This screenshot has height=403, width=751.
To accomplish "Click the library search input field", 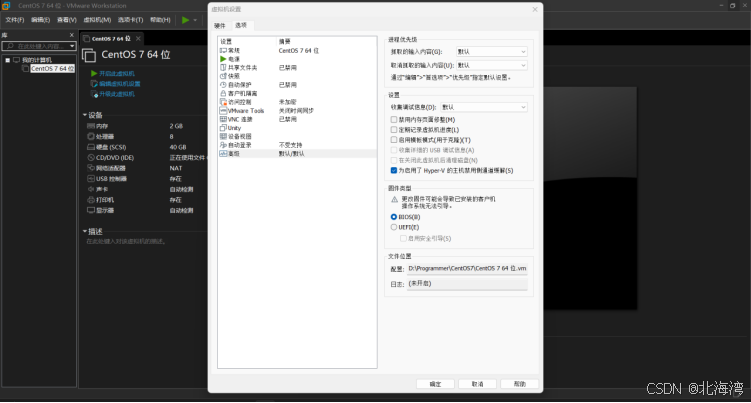I will click(39, 46).
